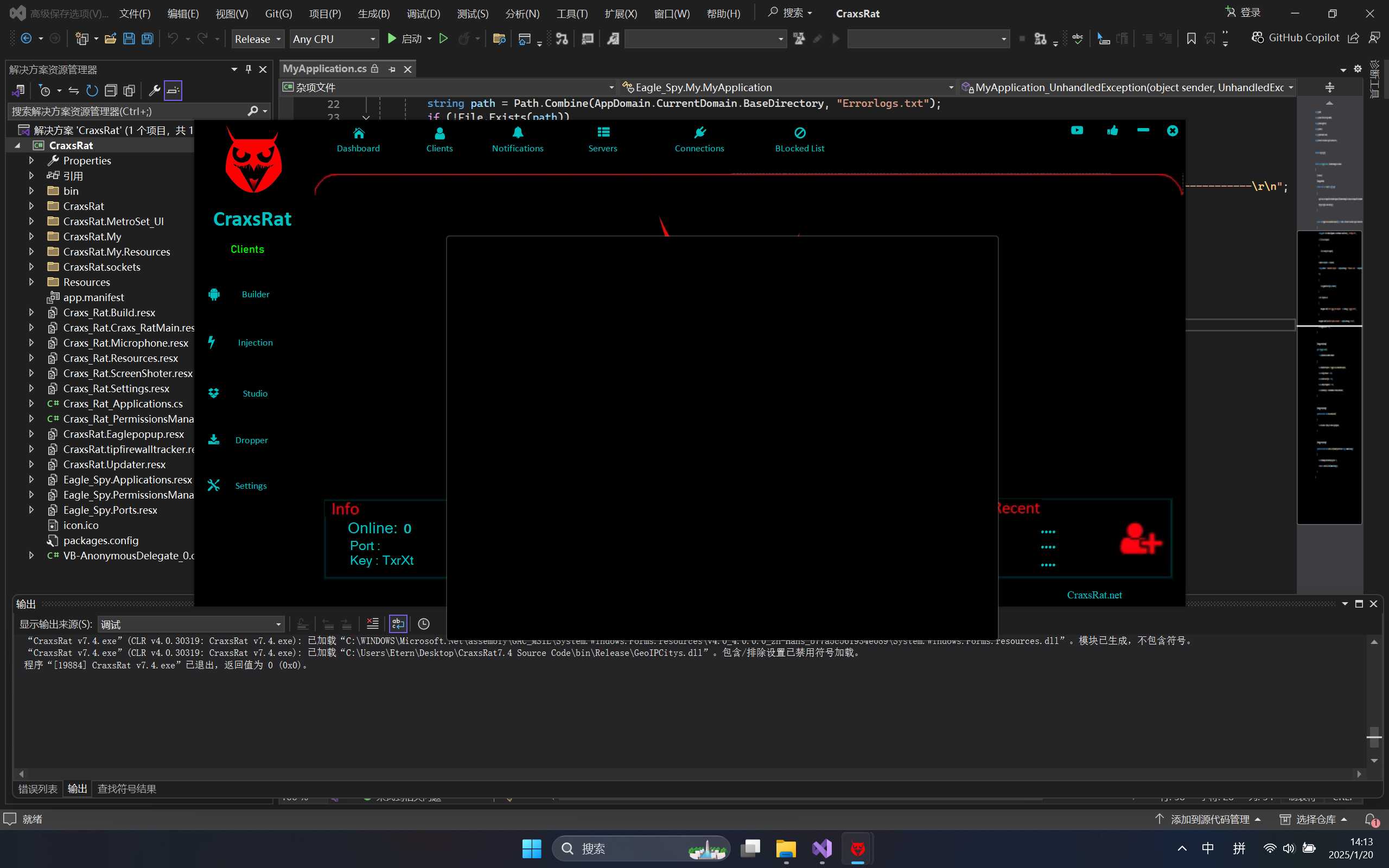
Task: Open the 调试(D) menu
Action: 424,13
